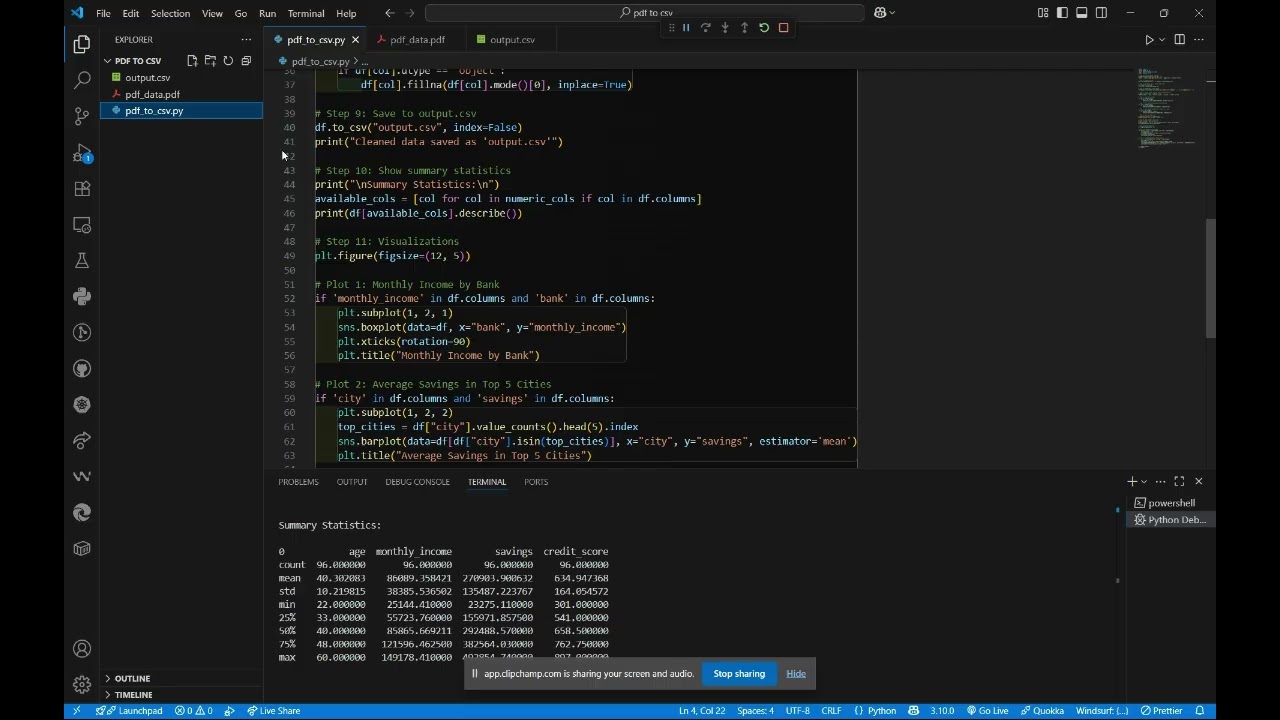
Task: Toggle the secondary side bar layout button
Action: [1101, 13]
